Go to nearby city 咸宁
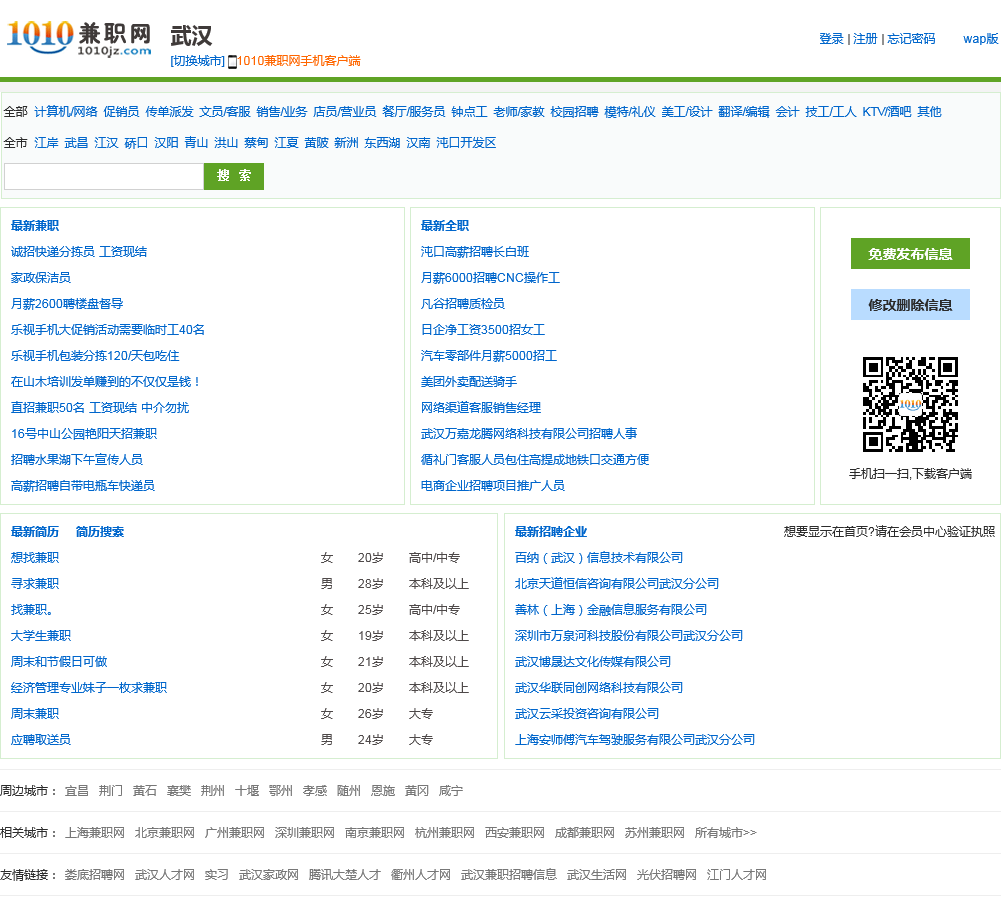1001x910 pixels. pyautogui.click(x=451, y=791)
